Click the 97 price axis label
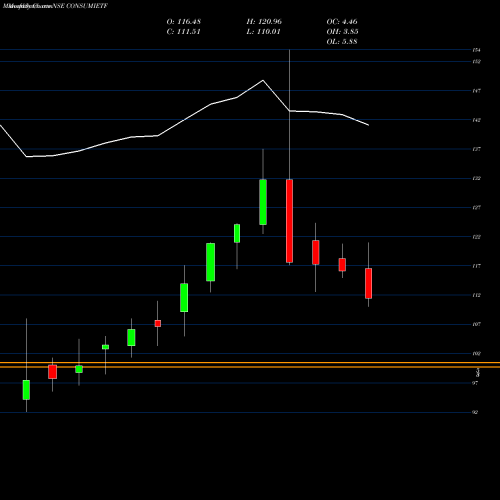The width and height of the screenshot is (500, 500). pos(475,383)
